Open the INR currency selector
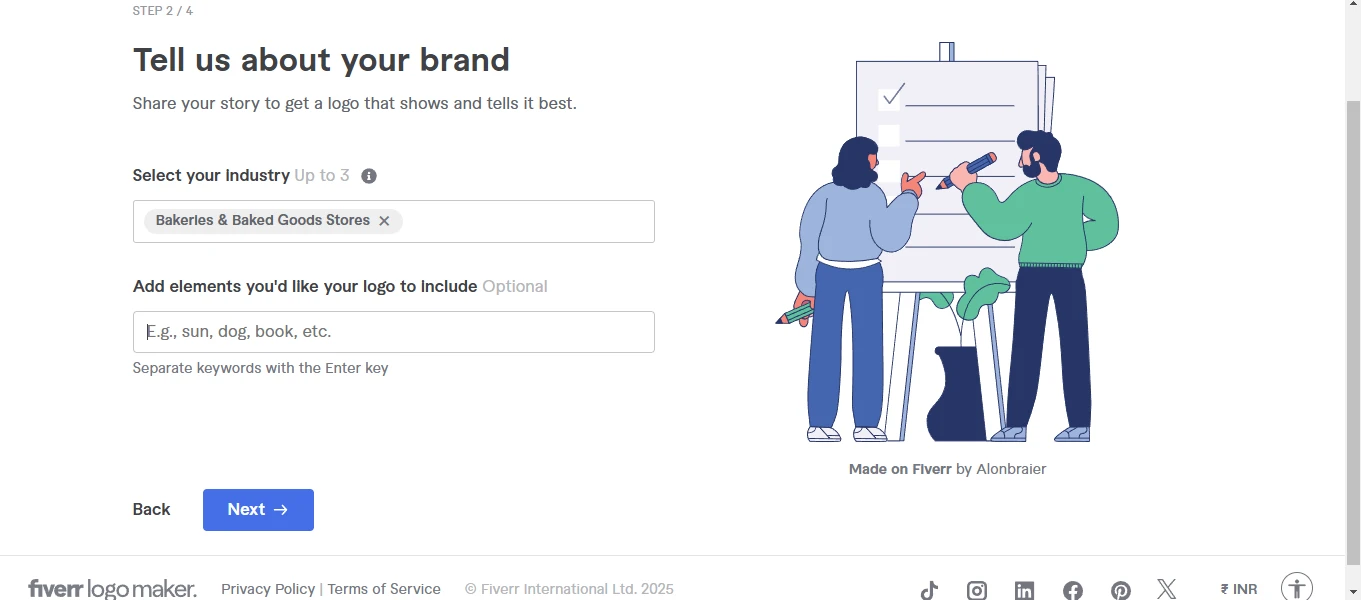Viewport: 1361px width, 600px height. [x=1239, y=589]
